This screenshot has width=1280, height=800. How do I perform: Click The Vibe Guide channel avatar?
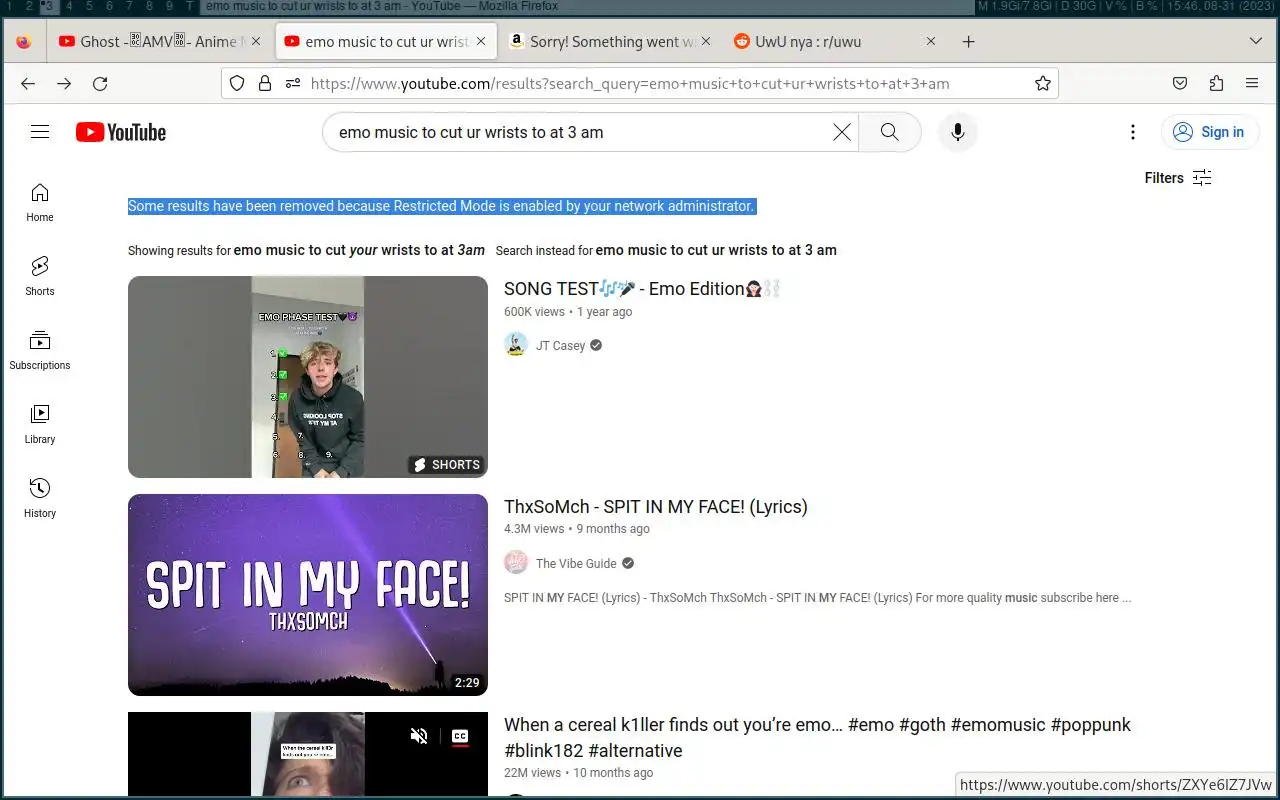click(516, 563)
